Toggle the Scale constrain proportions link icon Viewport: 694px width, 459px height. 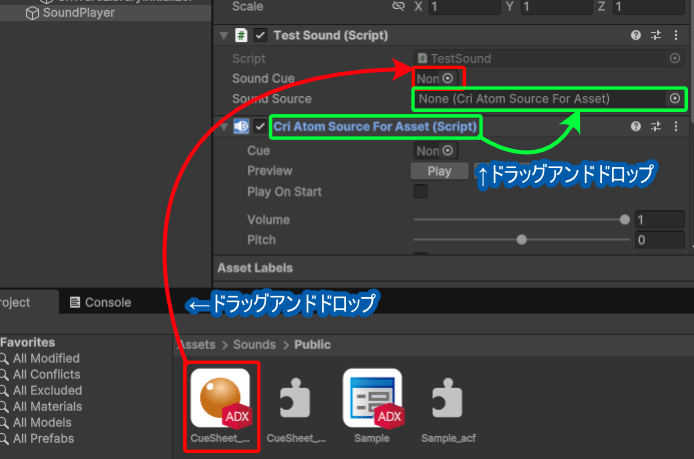tap(398, 6)
